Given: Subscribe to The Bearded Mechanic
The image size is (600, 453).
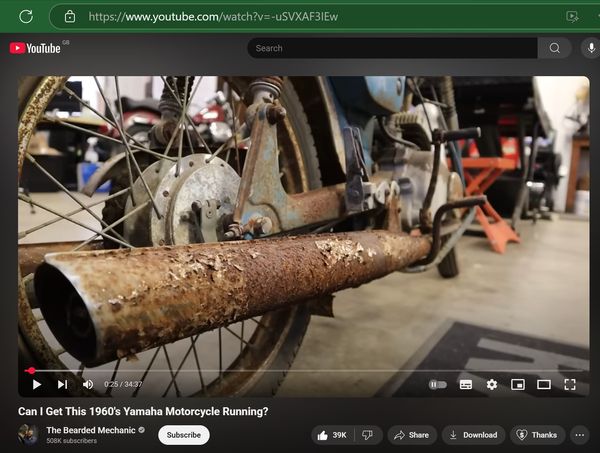Looking at the screenshot, I should point(184,435).
